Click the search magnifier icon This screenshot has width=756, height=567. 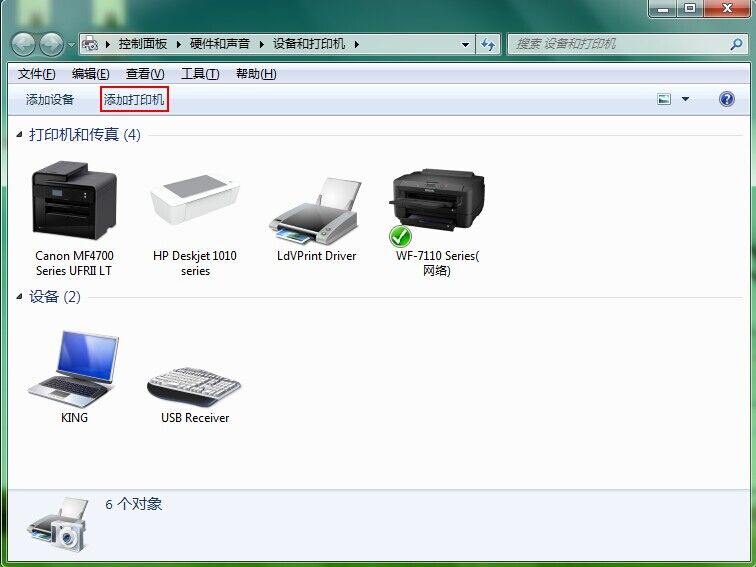click(x=736, y=44)
